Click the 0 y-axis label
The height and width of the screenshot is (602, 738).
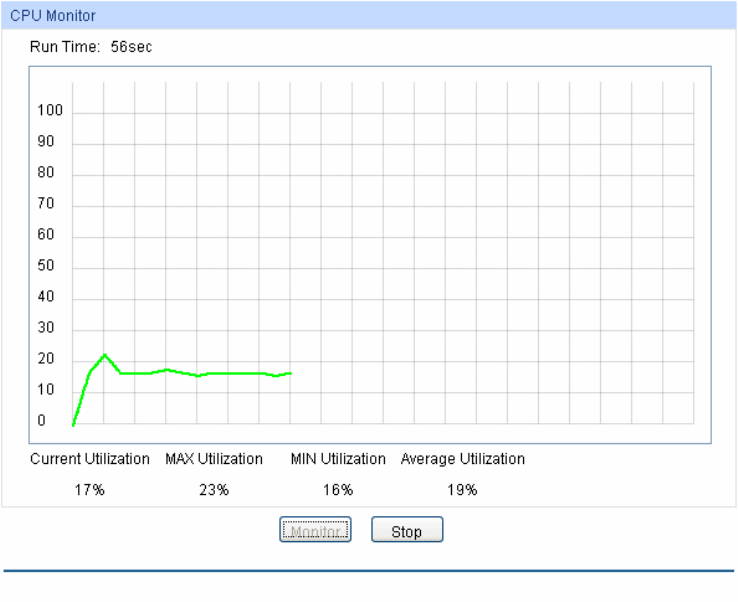click(x=41, y=420)
